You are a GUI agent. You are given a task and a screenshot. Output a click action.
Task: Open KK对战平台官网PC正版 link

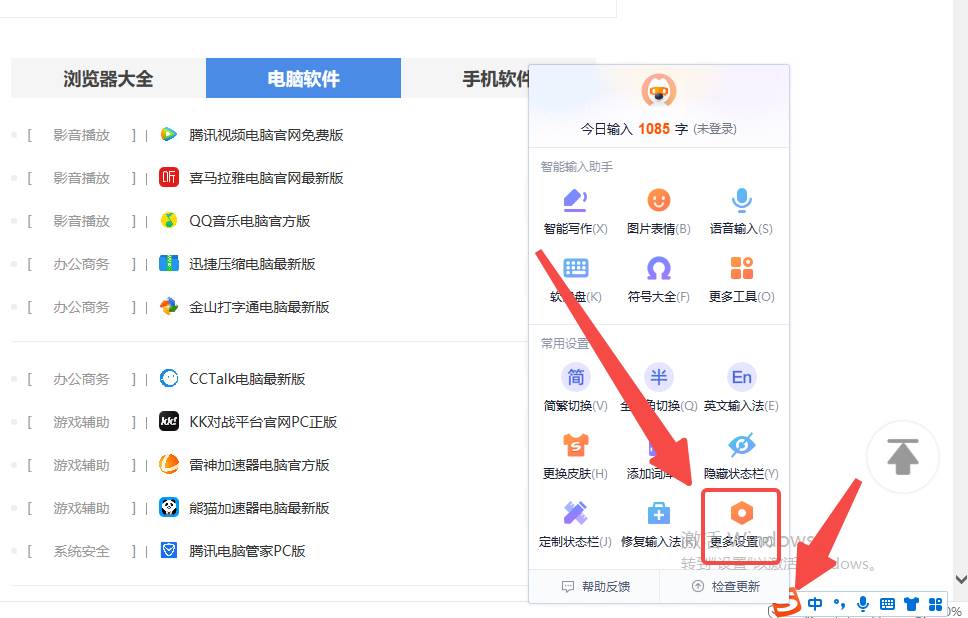263,422
